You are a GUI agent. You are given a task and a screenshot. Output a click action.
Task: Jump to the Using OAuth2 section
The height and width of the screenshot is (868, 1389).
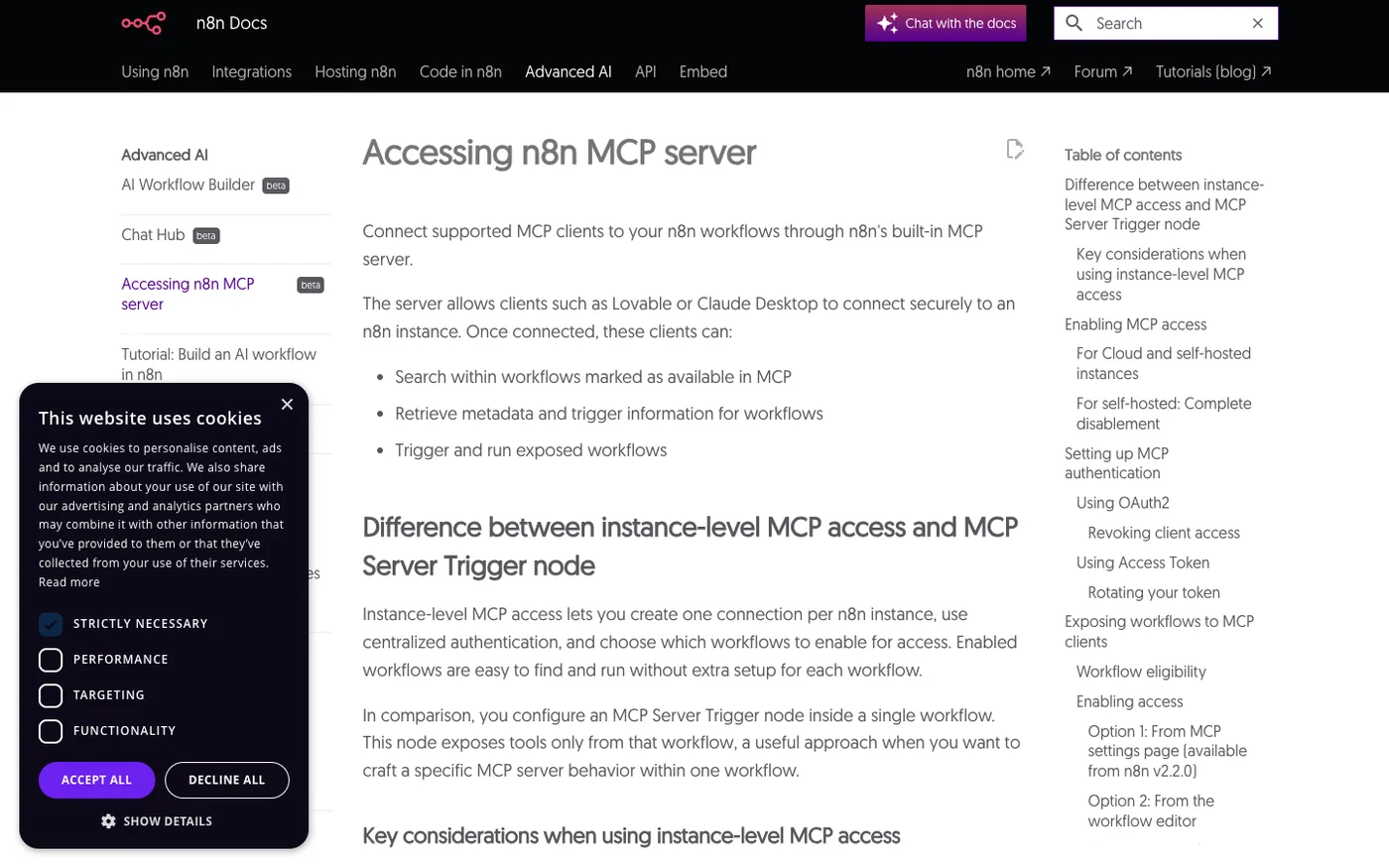[1122, 502]
